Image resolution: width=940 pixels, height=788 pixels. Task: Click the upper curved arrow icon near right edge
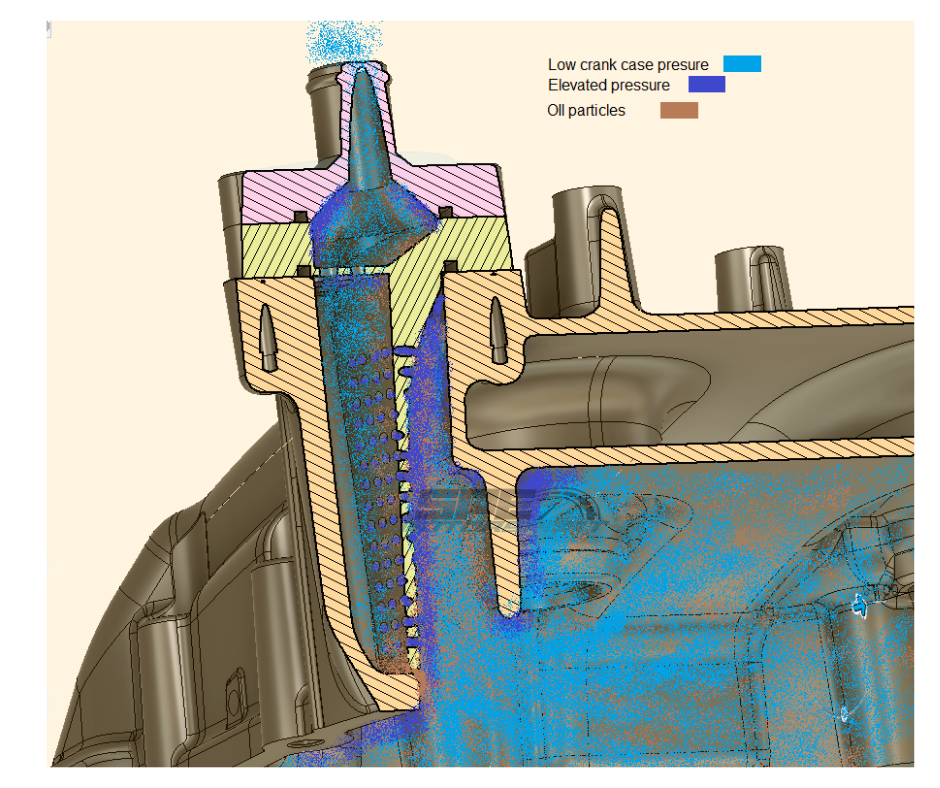tap(862, 604)
